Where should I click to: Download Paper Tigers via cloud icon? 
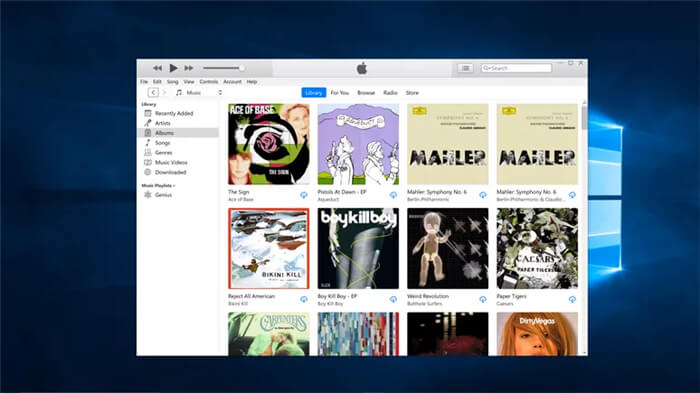(572, 299)
